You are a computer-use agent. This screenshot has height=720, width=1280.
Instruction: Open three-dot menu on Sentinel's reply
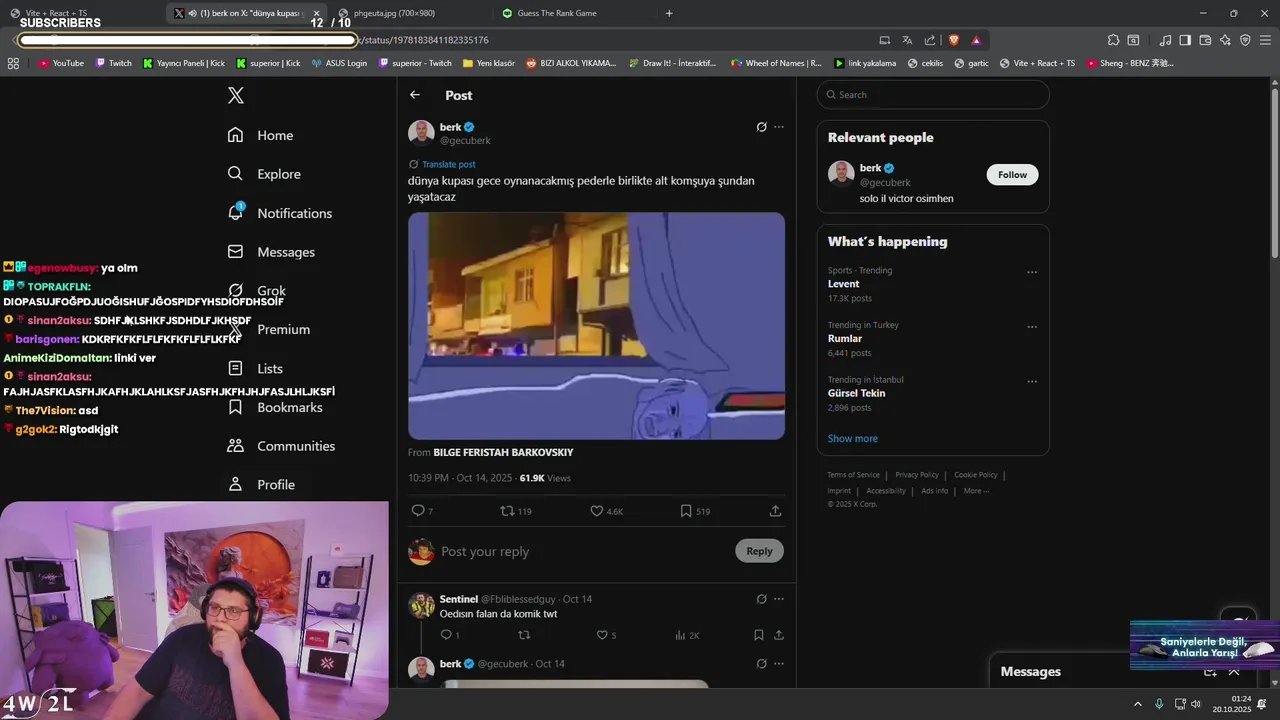pos(779,599)
